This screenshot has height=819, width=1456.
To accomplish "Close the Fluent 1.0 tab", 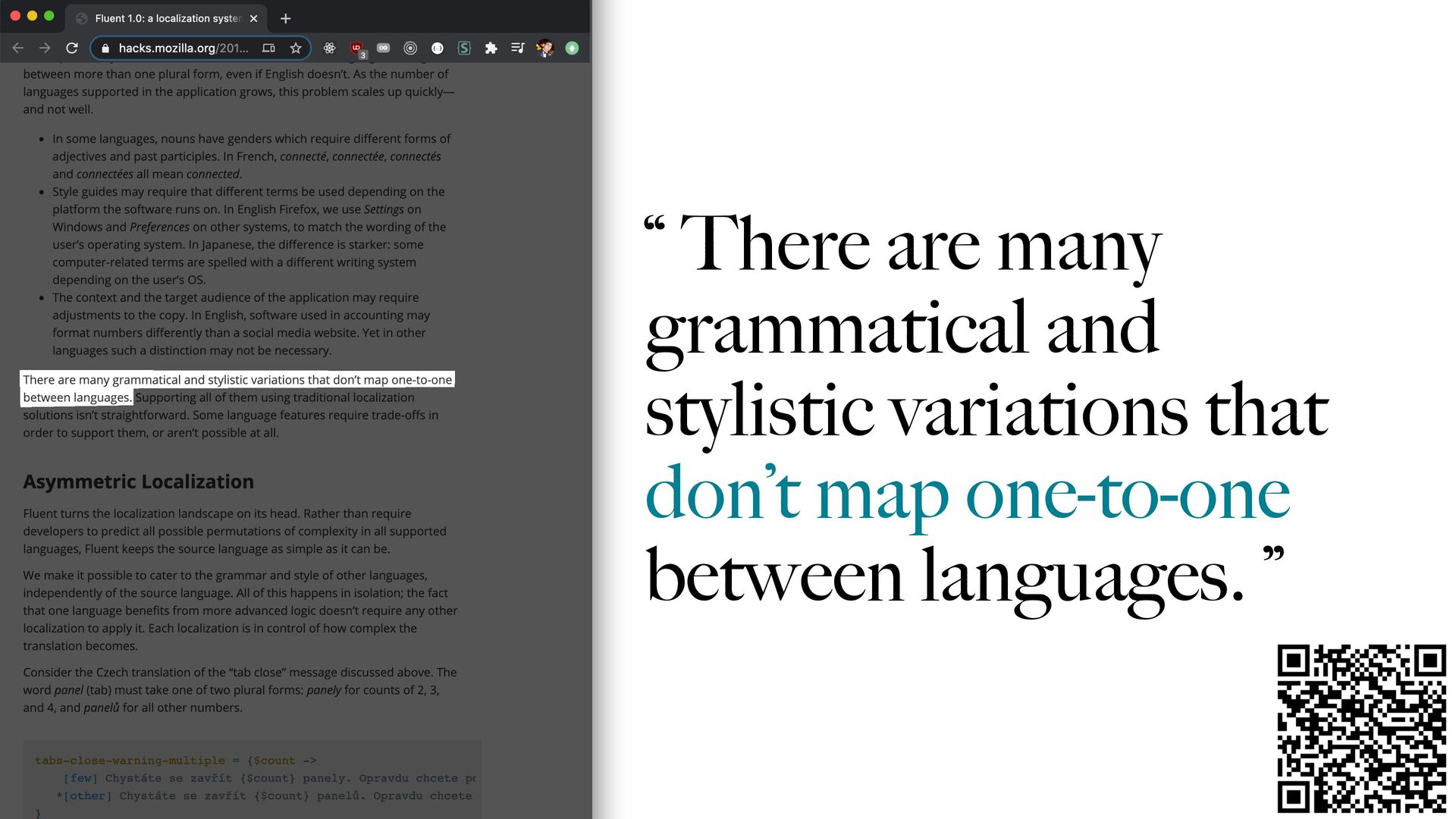I will (254, 18).
